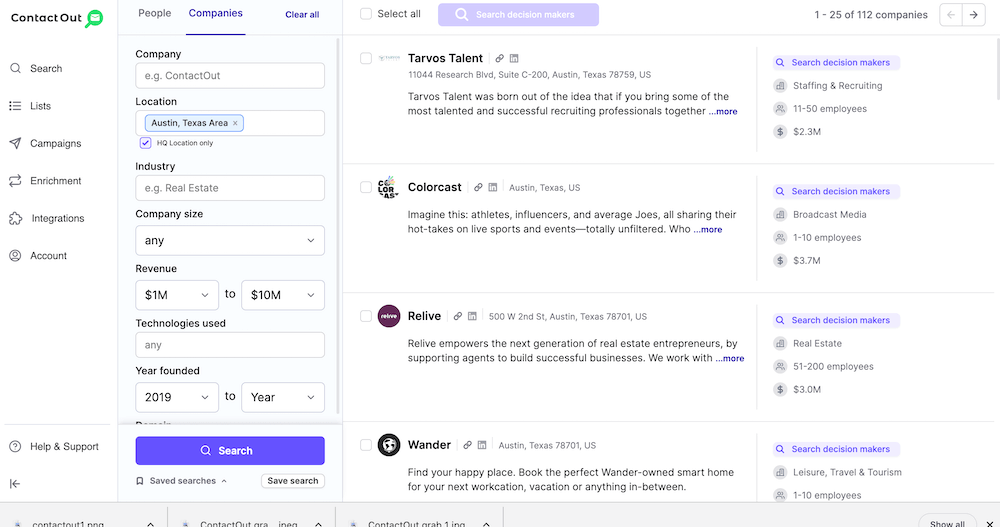Click the ContactOut logo
The image size is (1000, 527).
(57, 18)
